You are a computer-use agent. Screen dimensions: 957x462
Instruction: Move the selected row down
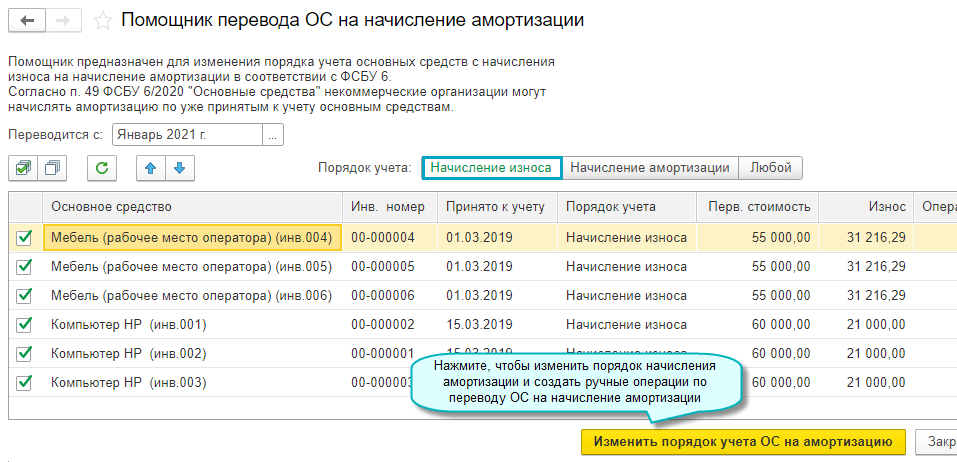180,168
